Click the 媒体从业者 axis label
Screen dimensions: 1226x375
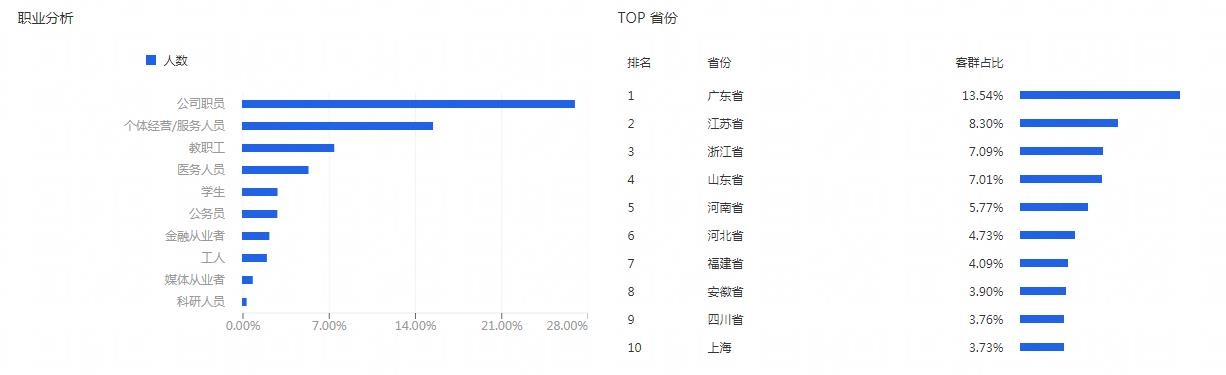195,280
